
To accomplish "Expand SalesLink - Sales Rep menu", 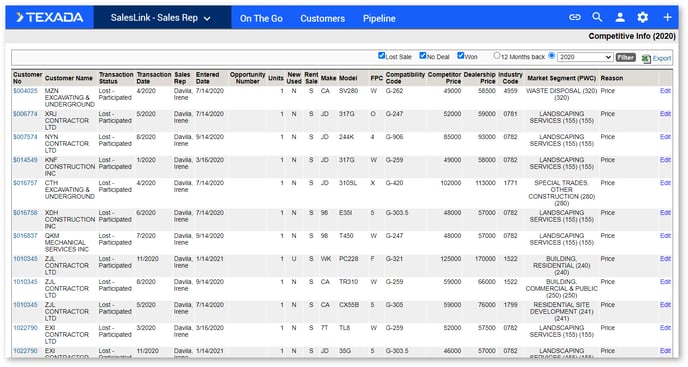I will click(x=161, y=18).
